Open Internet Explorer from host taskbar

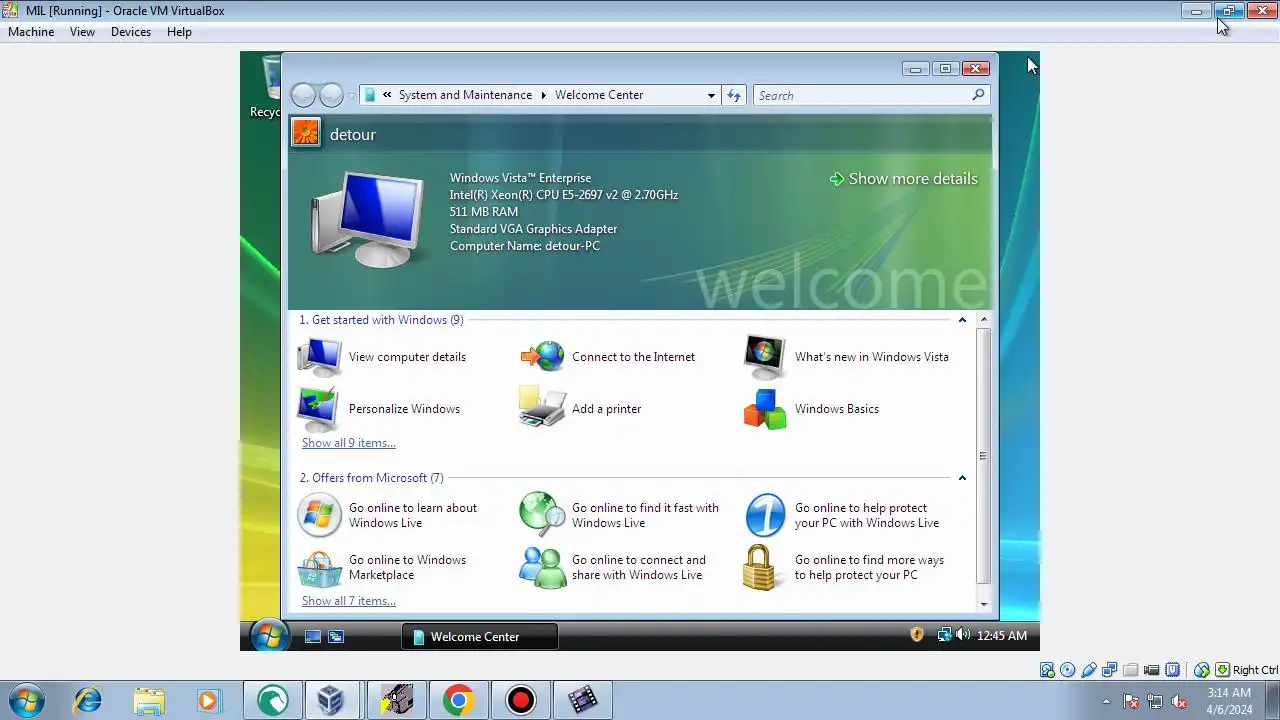pyautogui.click(x=87, y=700)
